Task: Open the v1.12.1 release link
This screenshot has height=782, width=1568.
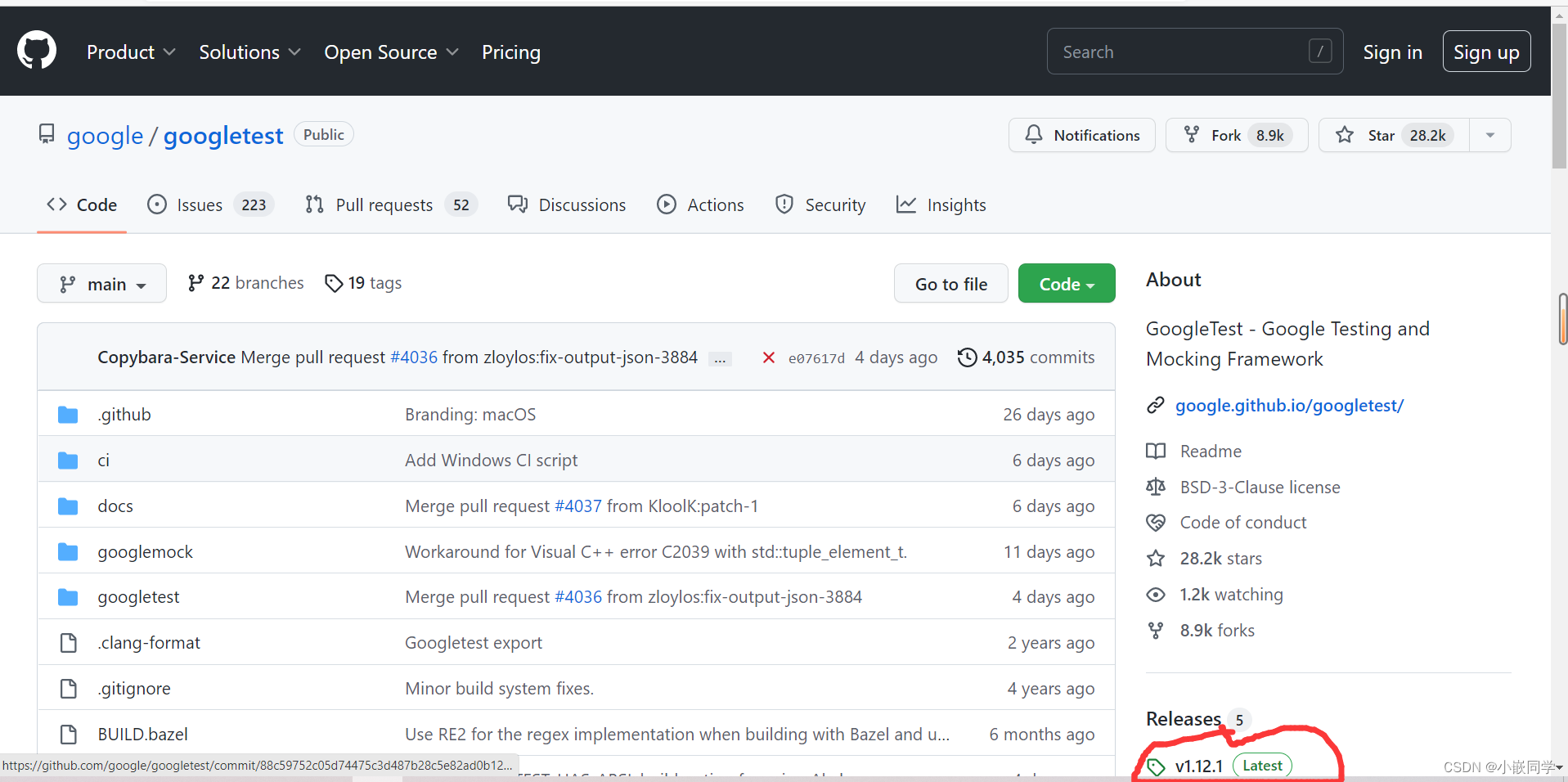Action: 1199,766
